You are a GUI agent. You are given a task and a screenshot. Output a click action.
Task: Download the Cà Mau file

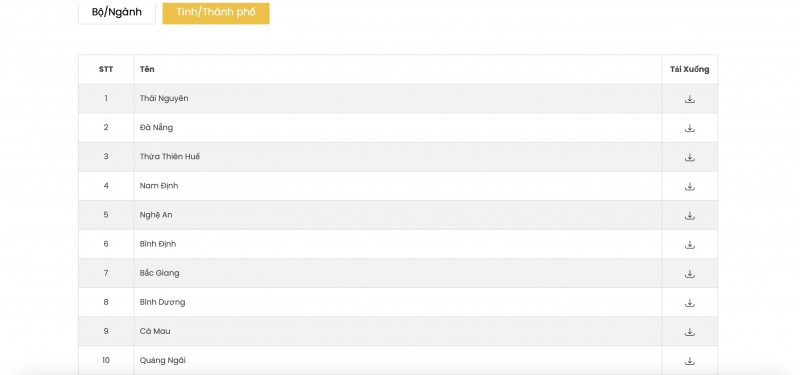pyautogui.click(x=689, y=332)
